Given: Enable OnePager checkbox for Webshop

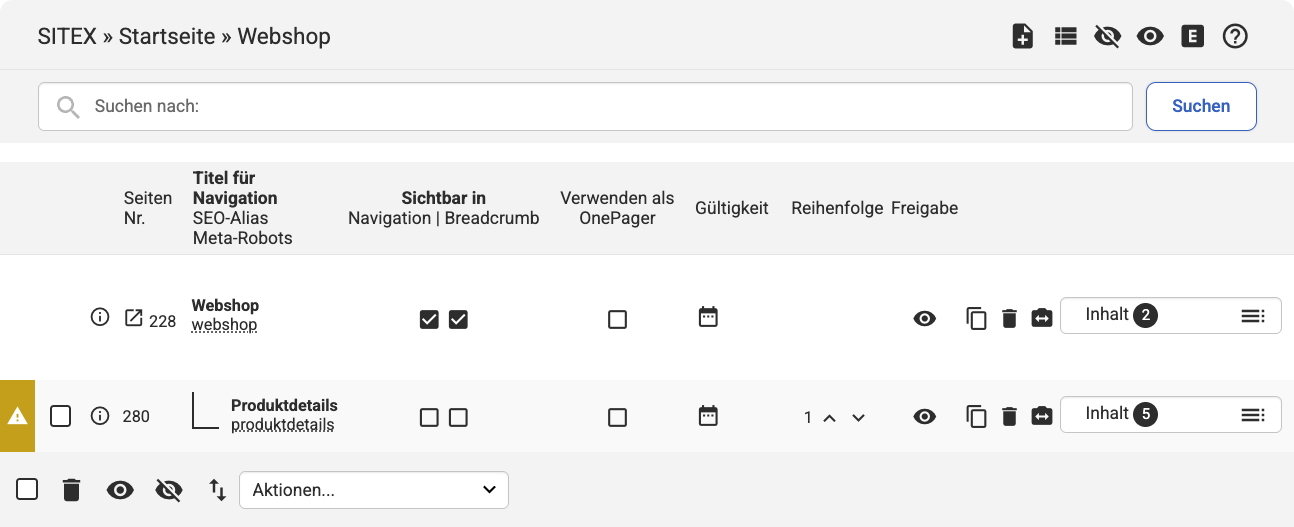Looking at the screenshot, I should tap(617, 320).
